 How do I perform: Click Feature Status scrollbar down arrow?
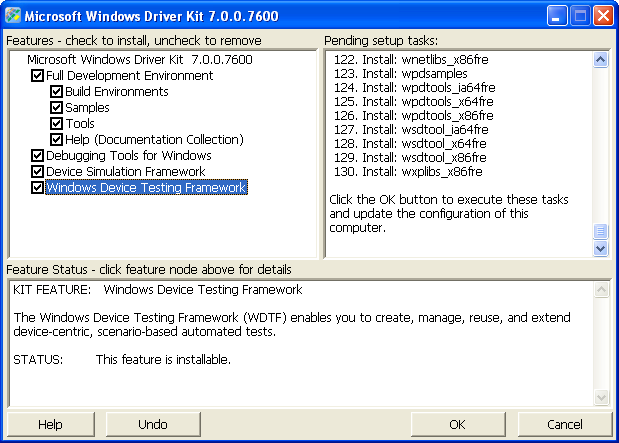601,397
